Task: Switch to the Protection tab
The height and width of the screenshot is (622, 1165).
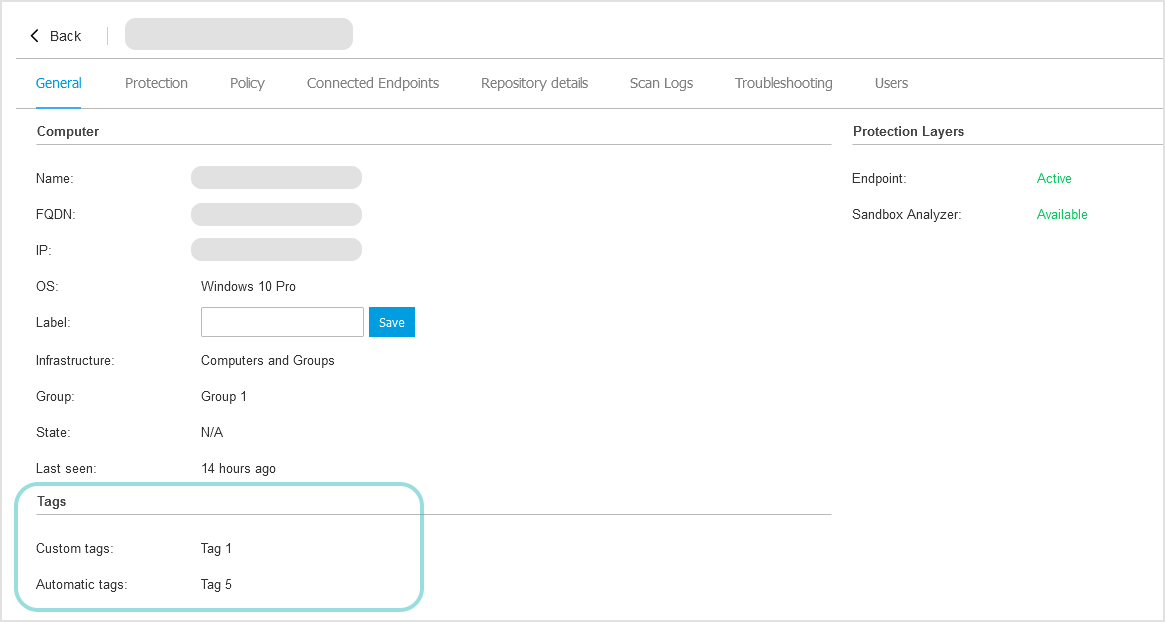Action: point(156,83)
